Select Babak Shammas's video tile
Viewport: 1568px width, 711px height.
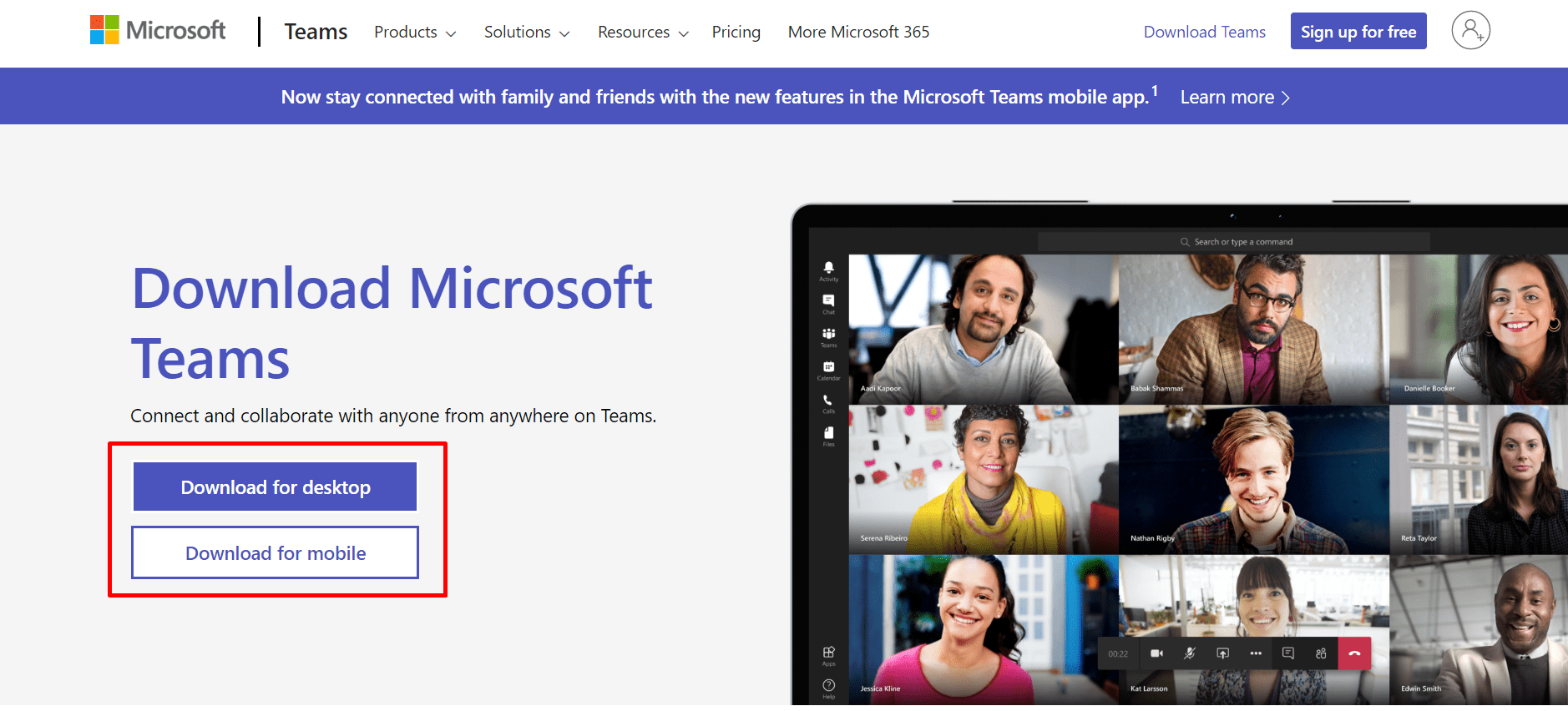[1254, 329]
